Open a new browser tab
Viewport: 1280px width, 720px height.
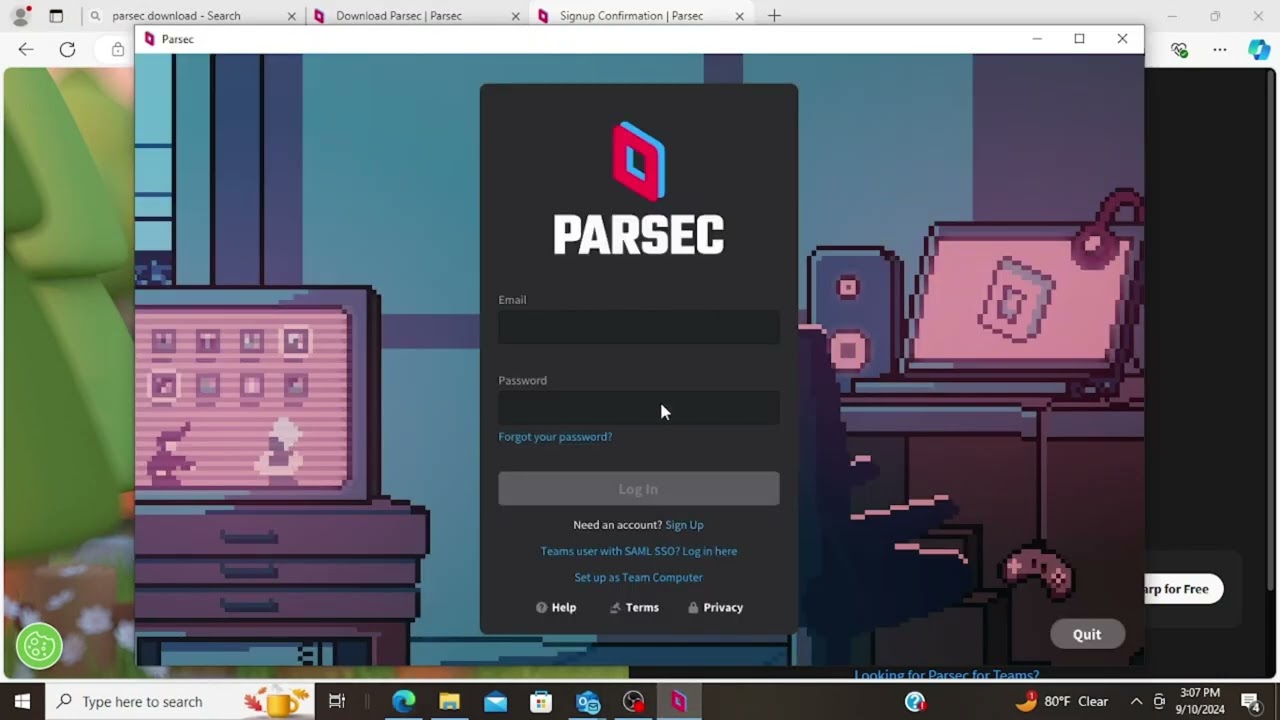774,16
